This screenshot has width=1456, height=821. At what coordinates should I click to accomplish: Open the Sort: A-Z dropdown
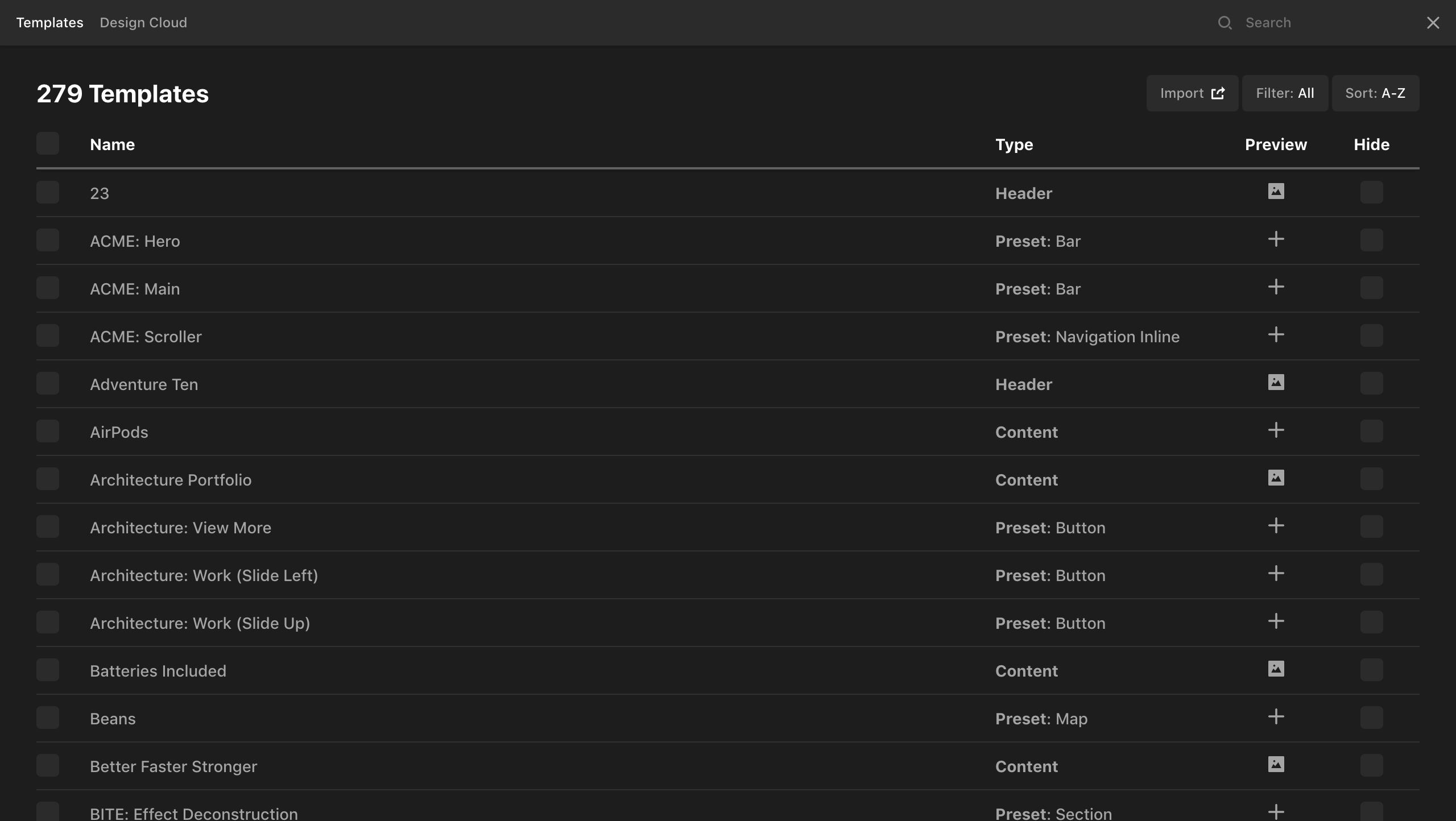tap(1375, 93)
